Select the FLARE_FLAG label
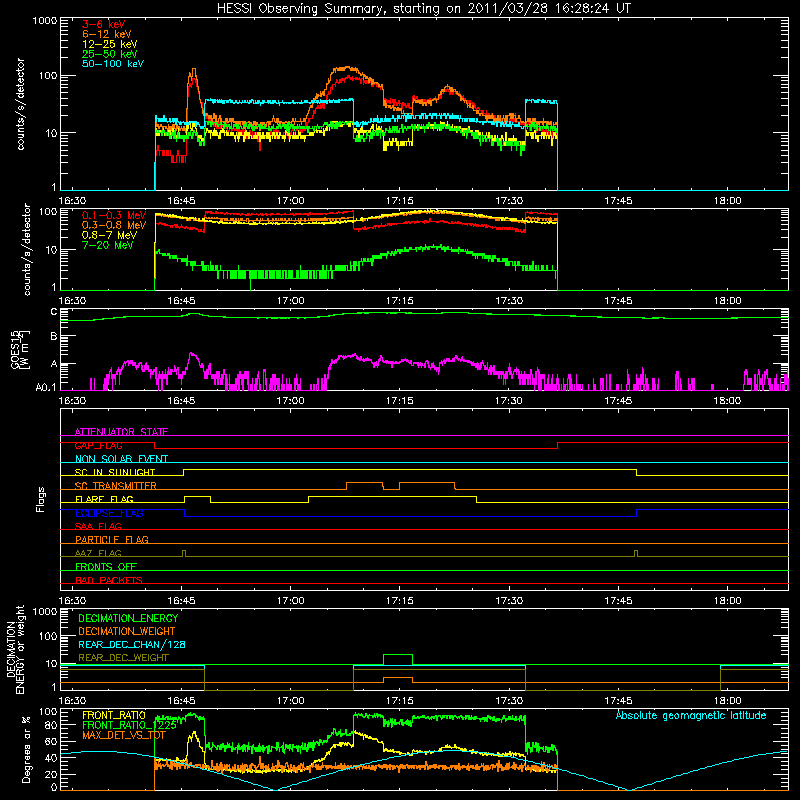The width and height of the screenshot is (800, 800). [104, 499]
